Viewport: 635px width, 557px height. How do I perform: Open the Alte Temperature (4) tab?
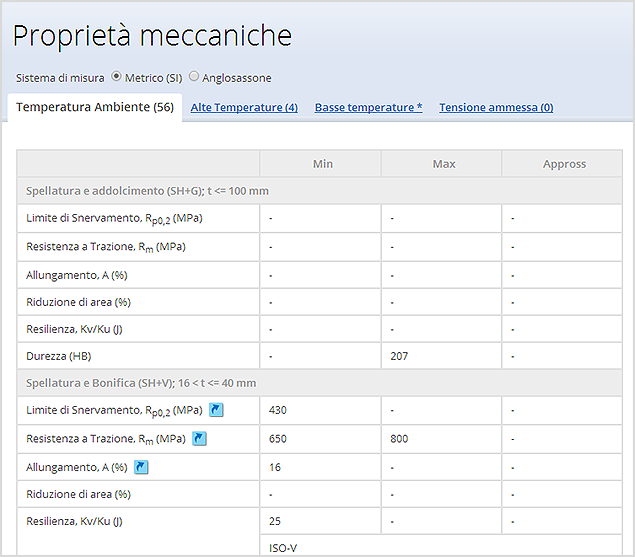[244, 107]
